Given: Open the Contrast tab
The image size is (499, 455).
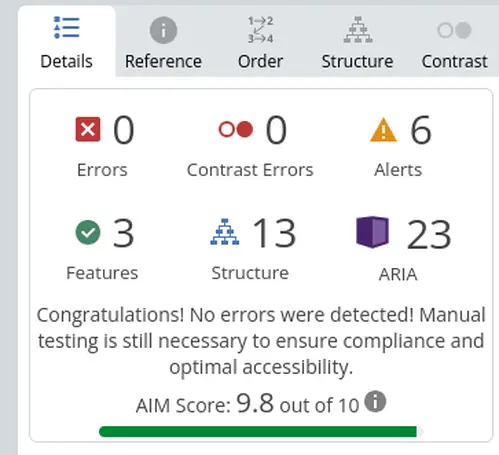Looking at the screenshot, I should click(454, 42).
